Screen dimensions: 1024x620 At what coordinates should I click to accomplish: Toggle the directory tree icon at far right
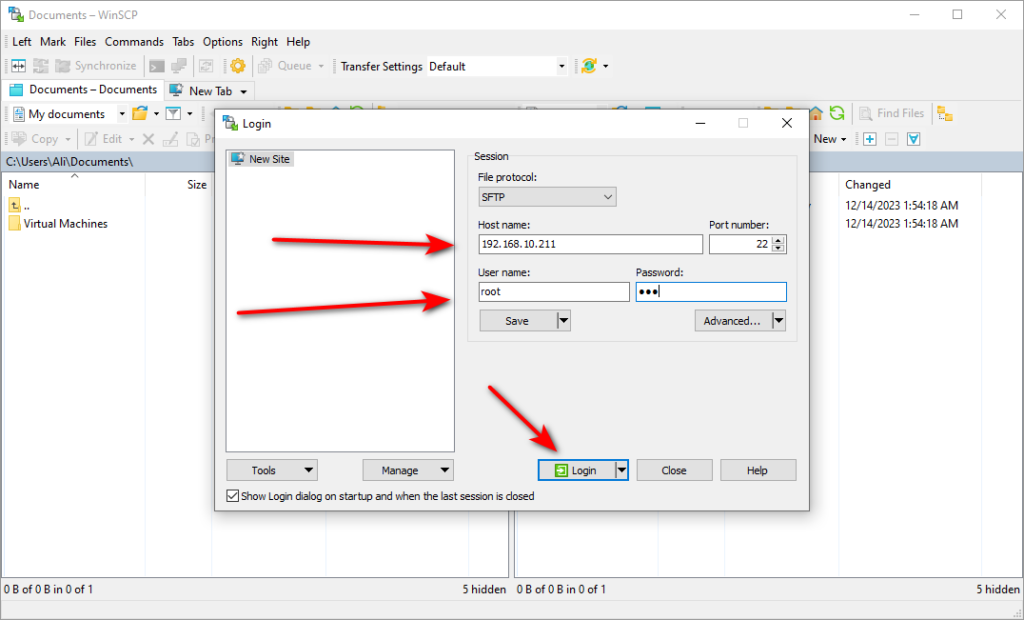[x=944, y=114]
